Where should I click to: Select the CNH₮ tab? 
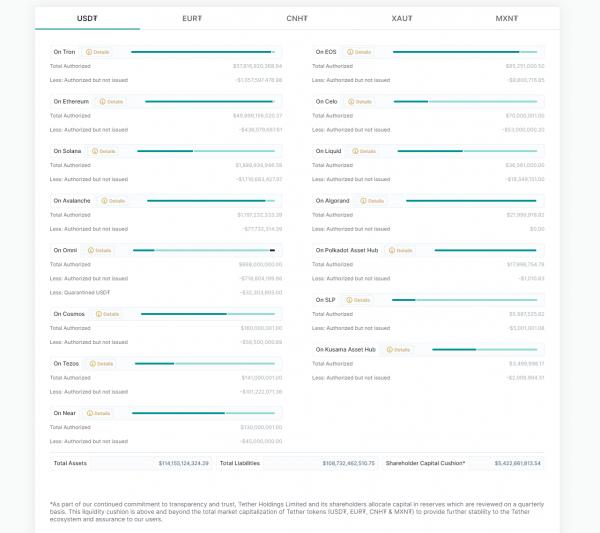pyautogui.click(x=297, y=18)
